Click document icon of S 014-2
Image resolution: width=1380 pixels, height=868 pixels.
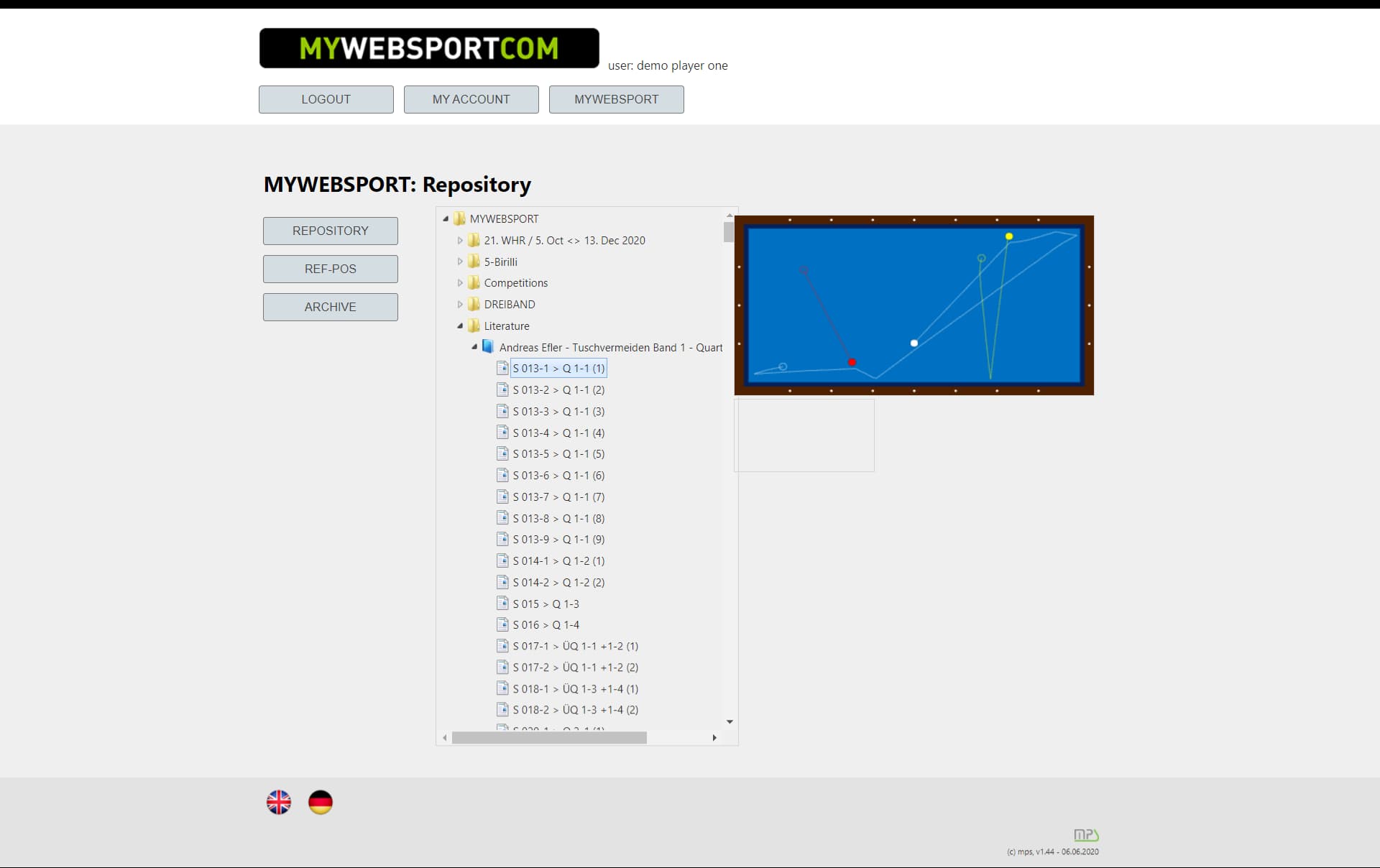coord(502,581)
